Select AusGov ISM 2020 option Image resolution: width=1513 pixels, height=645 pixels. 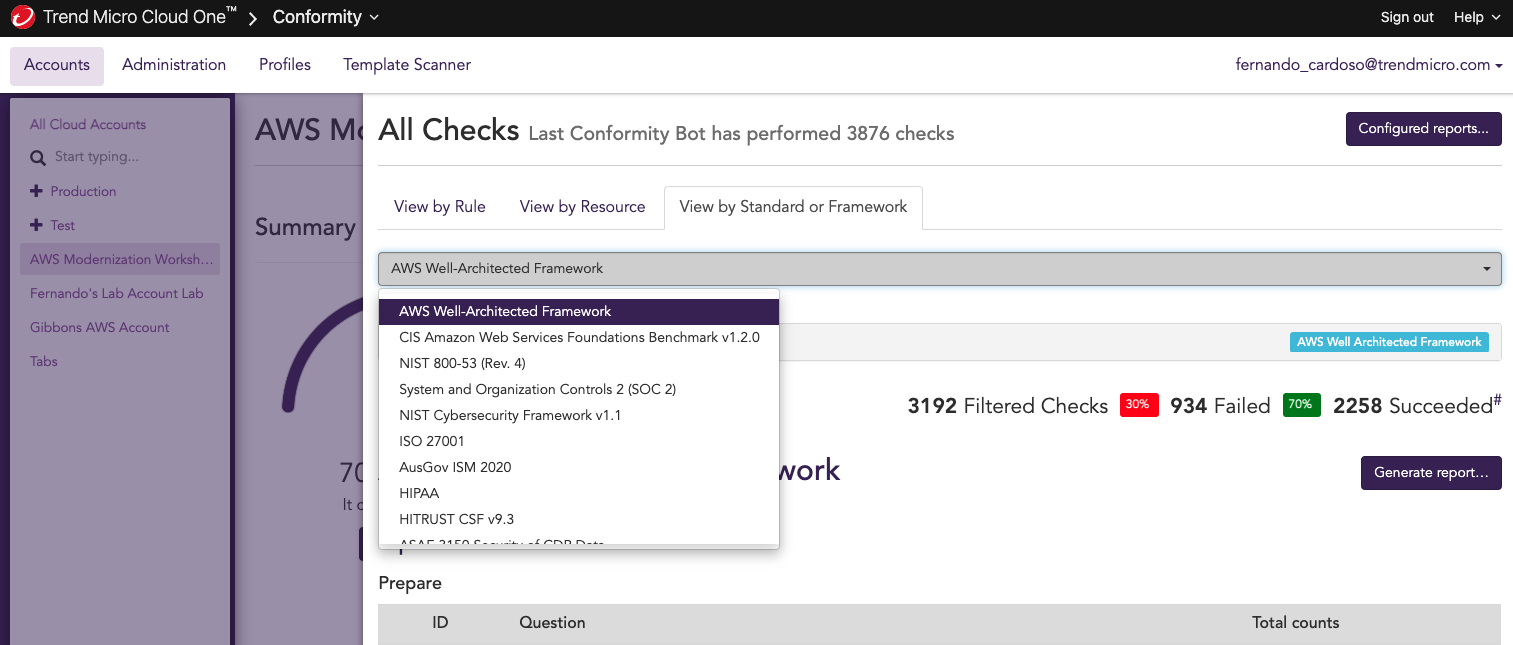[x=578, y=467]
